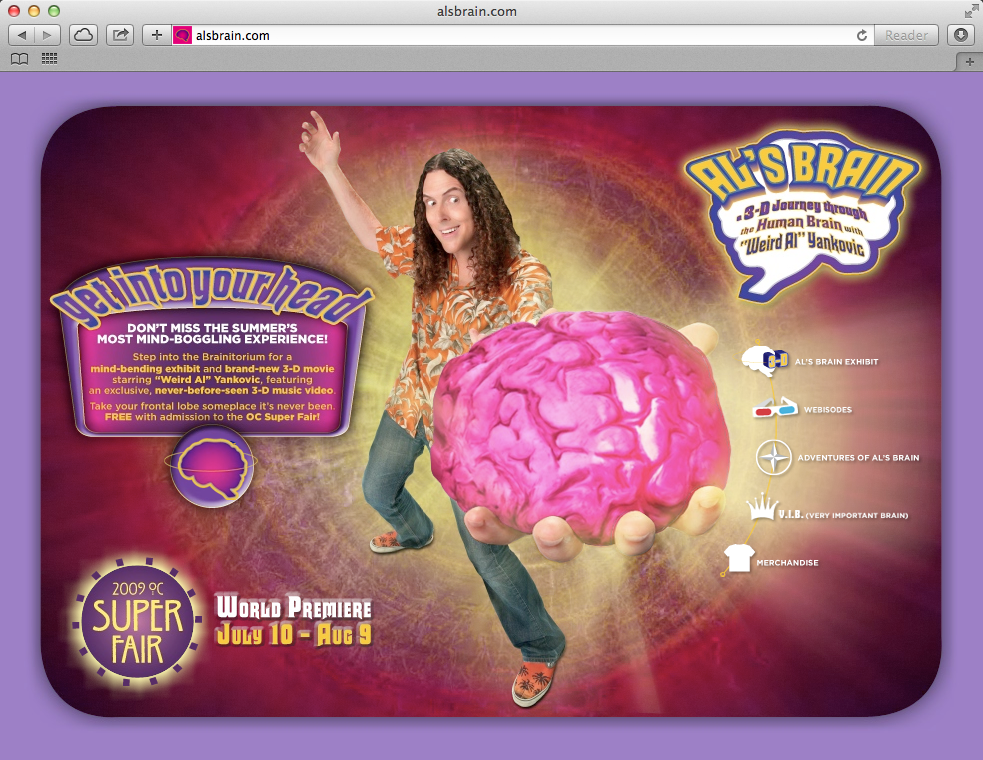Click the Reader button
The image size is (983, 760).
tap(906, 35)
